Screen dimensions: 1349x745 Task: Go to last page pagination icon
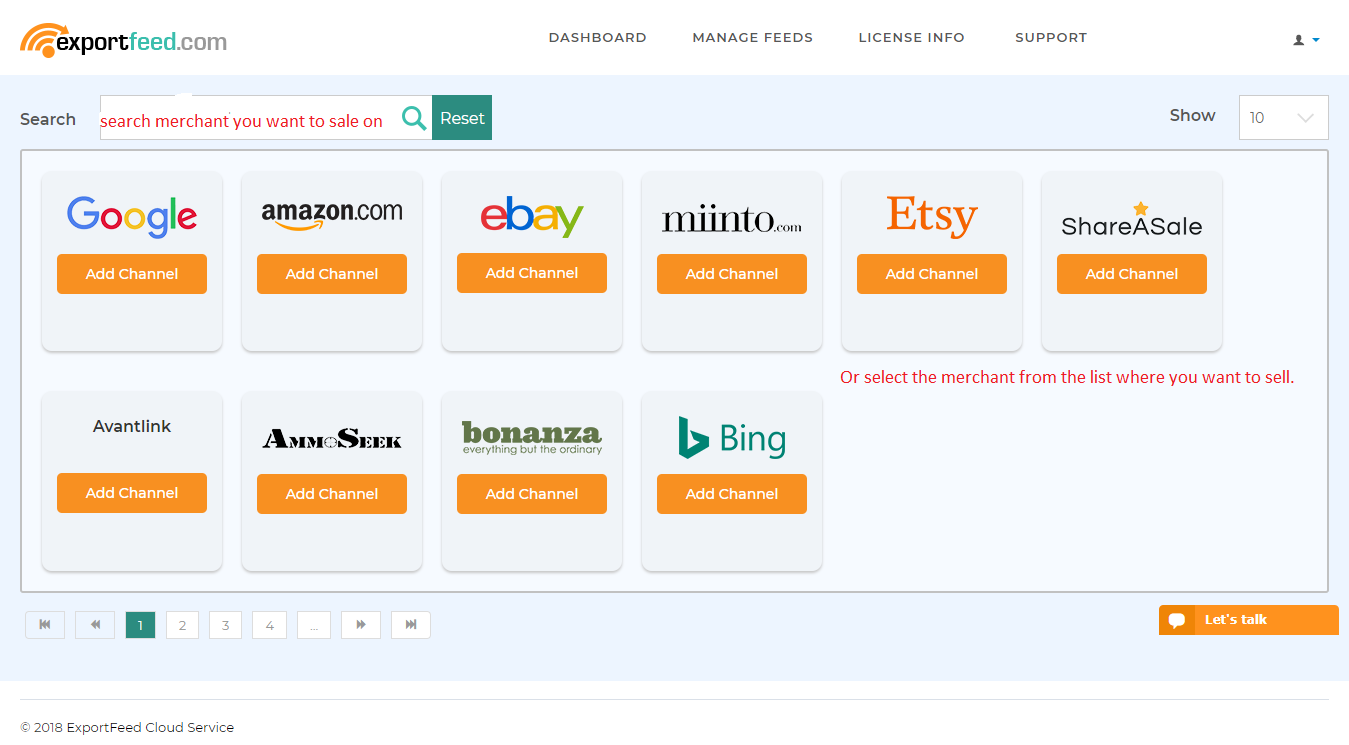[411, 625]
